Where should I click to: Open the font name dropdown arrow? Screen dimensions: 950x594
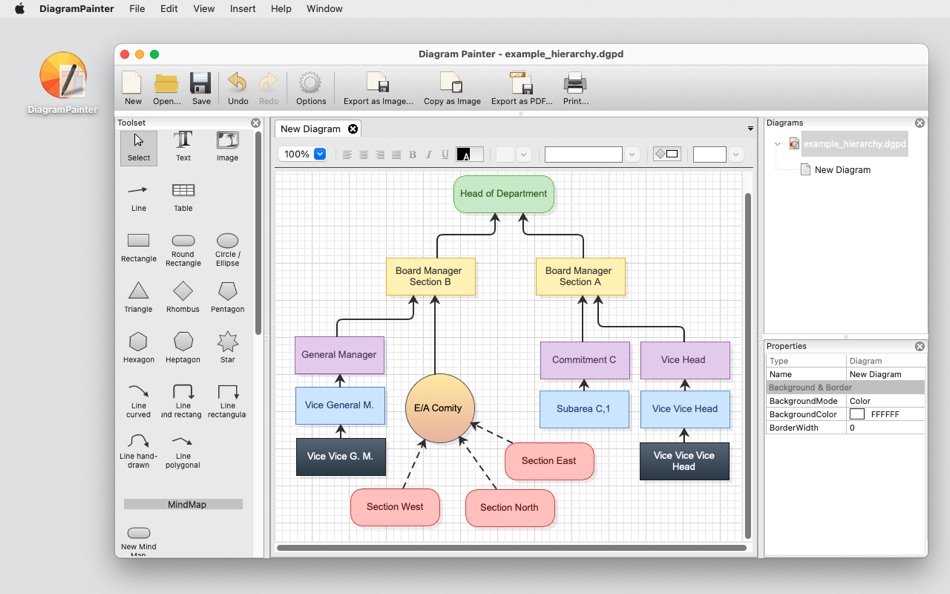(x=632, y=155)
